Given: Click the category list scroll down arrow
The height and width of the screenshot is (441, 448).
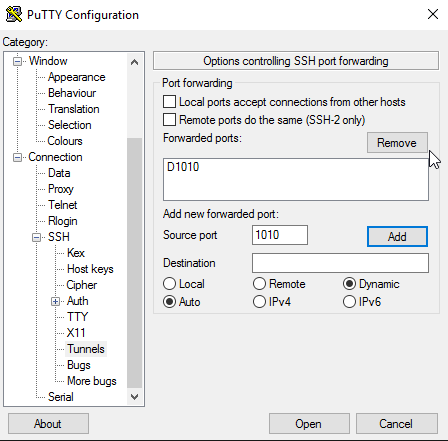Looking at the screenshot, I should (134, 397).
